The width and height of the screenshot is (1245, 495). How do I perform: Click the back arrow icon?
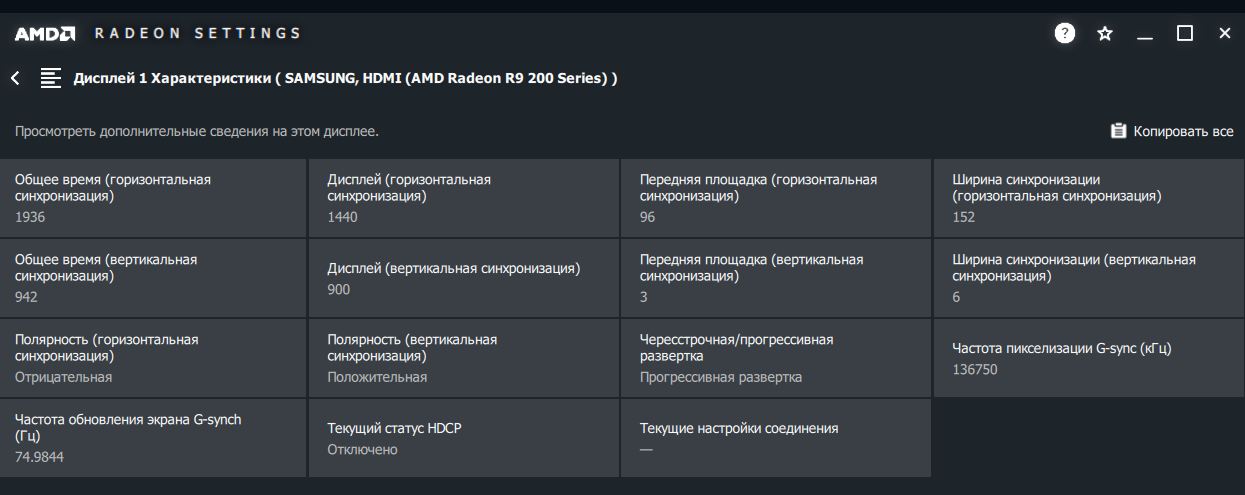click(x=15, y=78)
